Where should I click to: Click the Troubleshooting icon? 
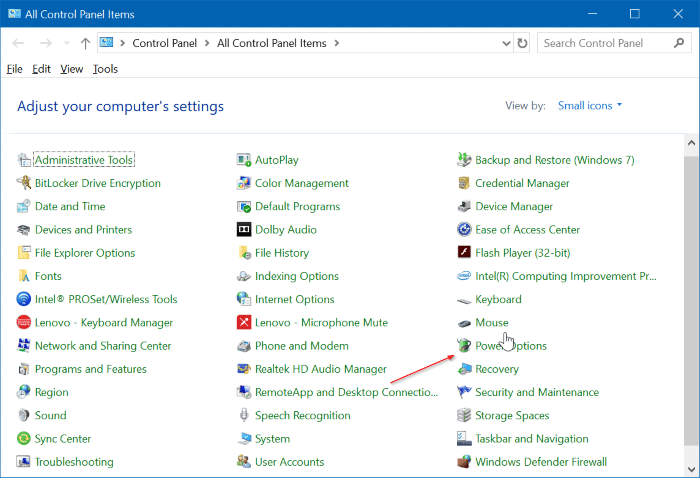pyautogui.click(x=24, y=461)
